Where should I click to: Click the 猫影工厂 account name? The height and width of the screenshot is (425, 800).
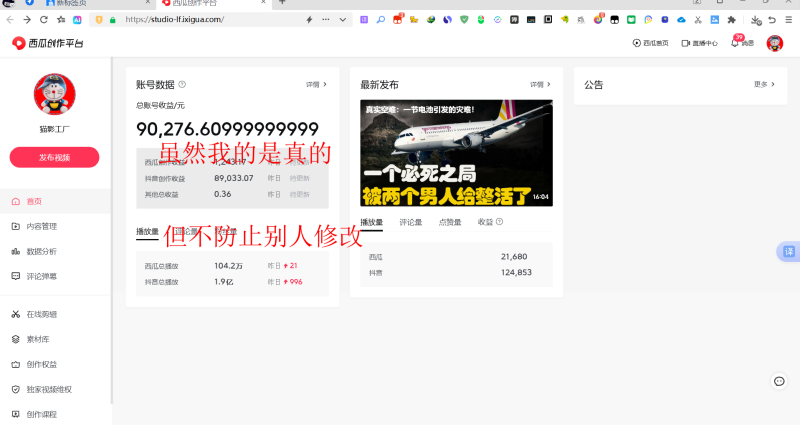coord(55,129)
